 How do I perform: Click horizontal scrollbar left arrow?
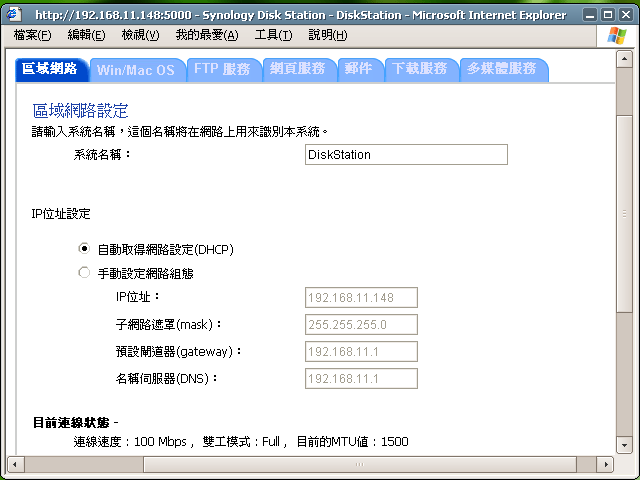pos(16,464)
